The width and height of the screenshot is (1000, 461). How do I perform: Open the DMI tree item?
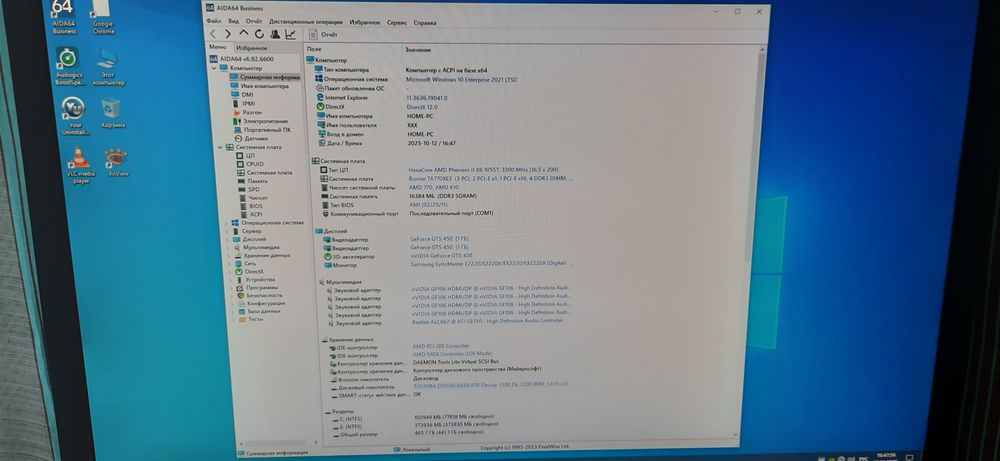(242, 94)
